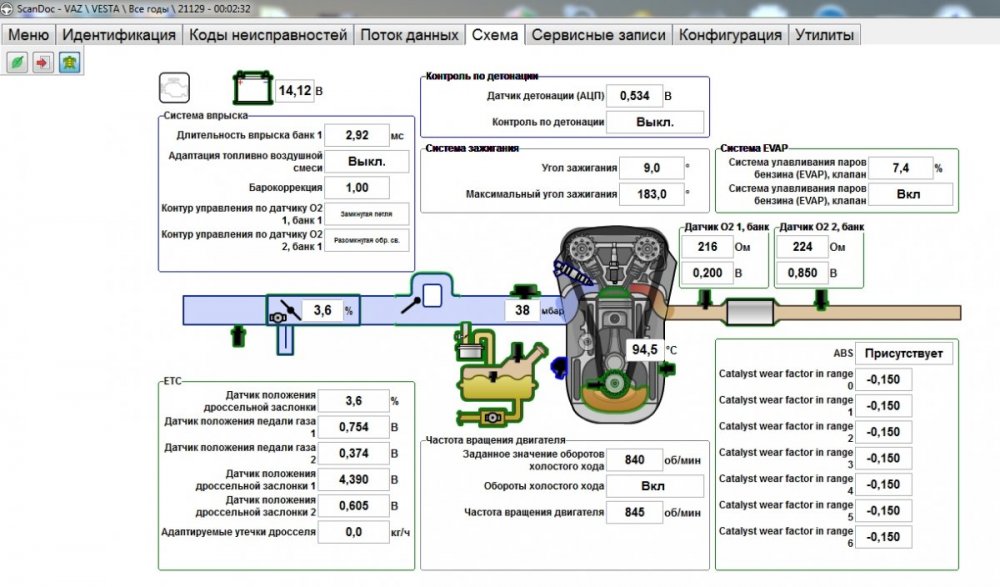Select the turtle icon in the toolbar
This screenshot has height=587, width=1000.
[67, 62]
